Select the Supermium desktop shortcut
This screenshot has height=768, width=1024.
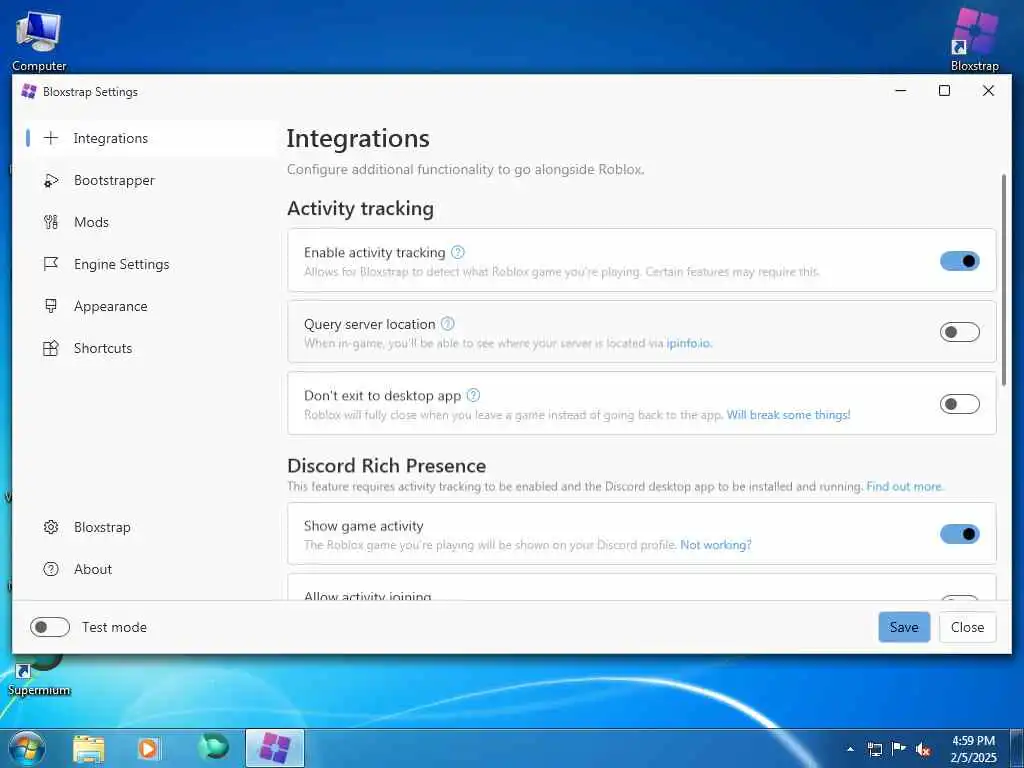click(39, 678)
